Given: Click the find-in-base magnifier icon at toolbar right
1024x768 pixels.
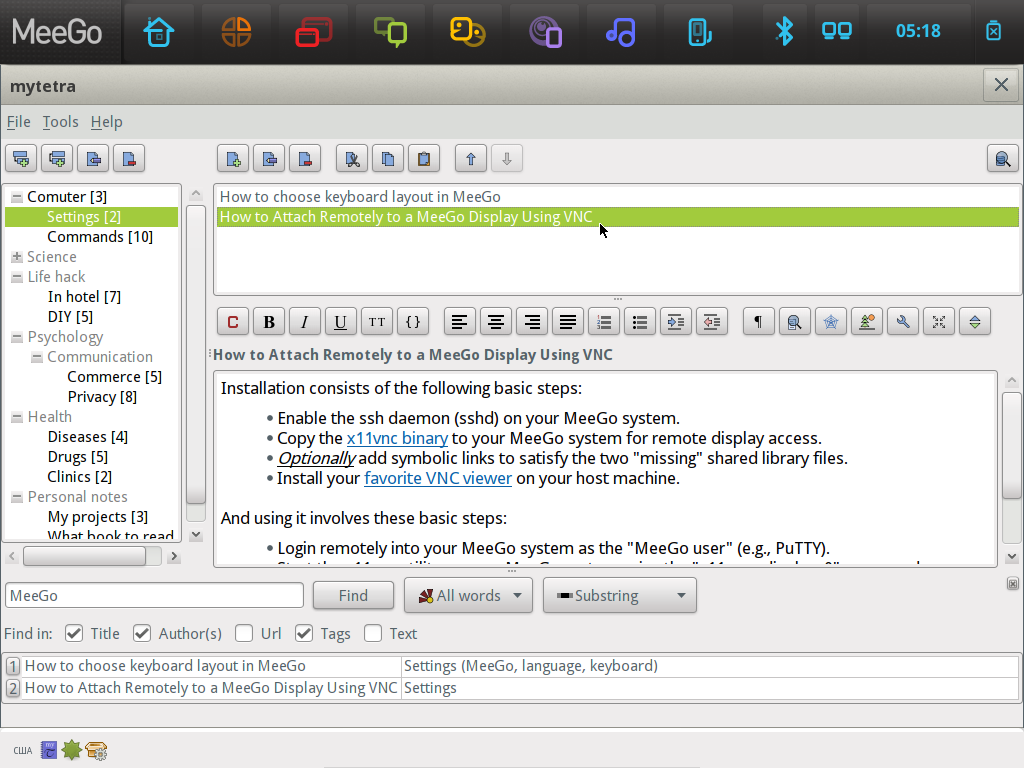Looking at the screenshot, I should point(1002,159).
